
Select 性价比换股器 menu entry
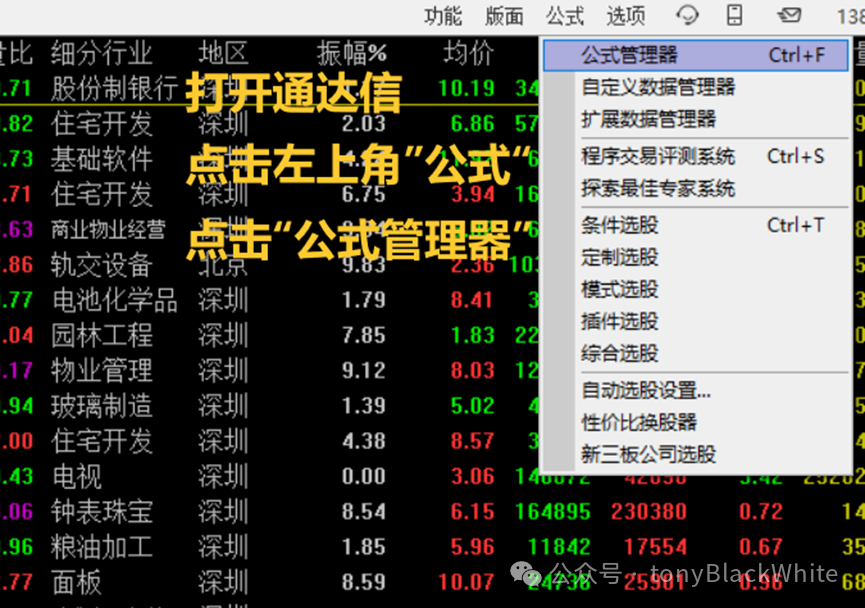[x=696, y=423]
